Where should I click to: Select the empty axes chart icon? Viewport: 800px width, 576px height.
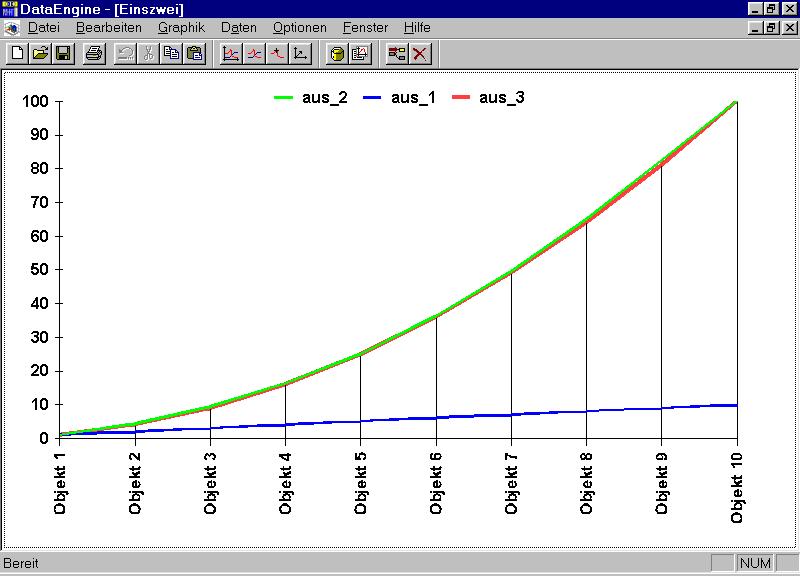[x=299, y=53]
